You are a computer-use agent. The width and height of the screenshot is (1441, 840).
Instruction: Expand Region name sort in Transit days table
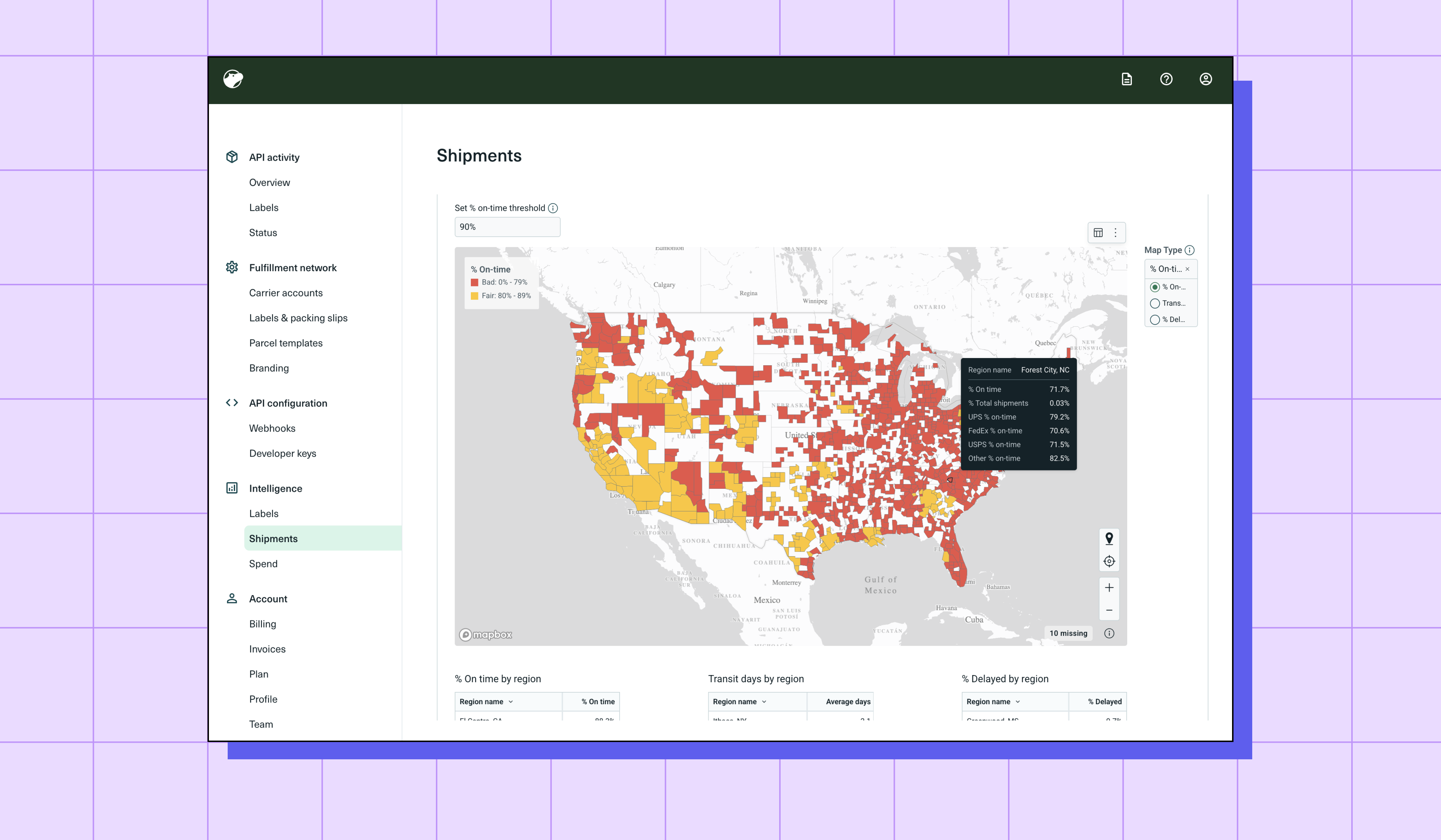pos(763,702)
